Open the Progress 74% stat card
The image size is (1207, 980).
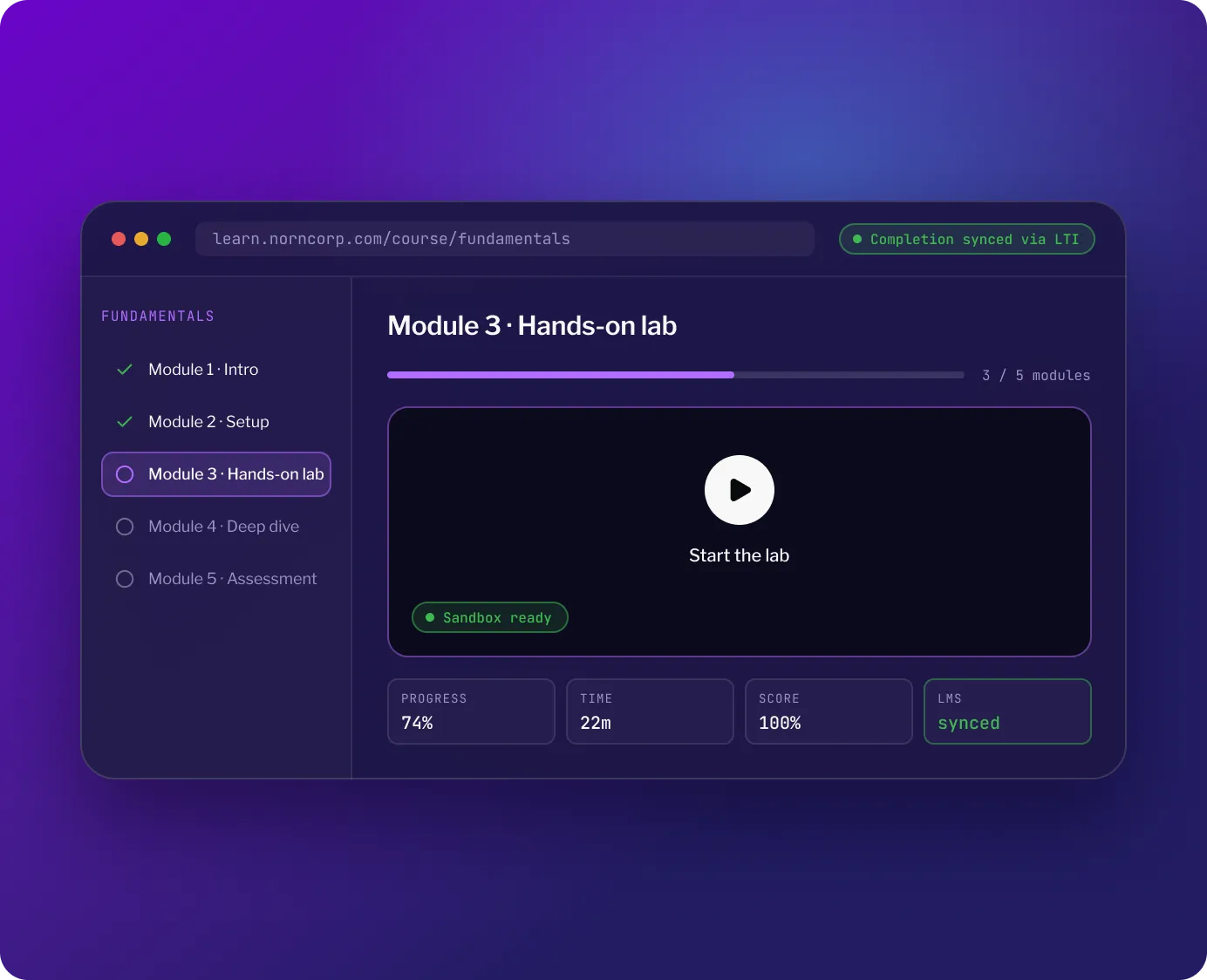point(471,711)
